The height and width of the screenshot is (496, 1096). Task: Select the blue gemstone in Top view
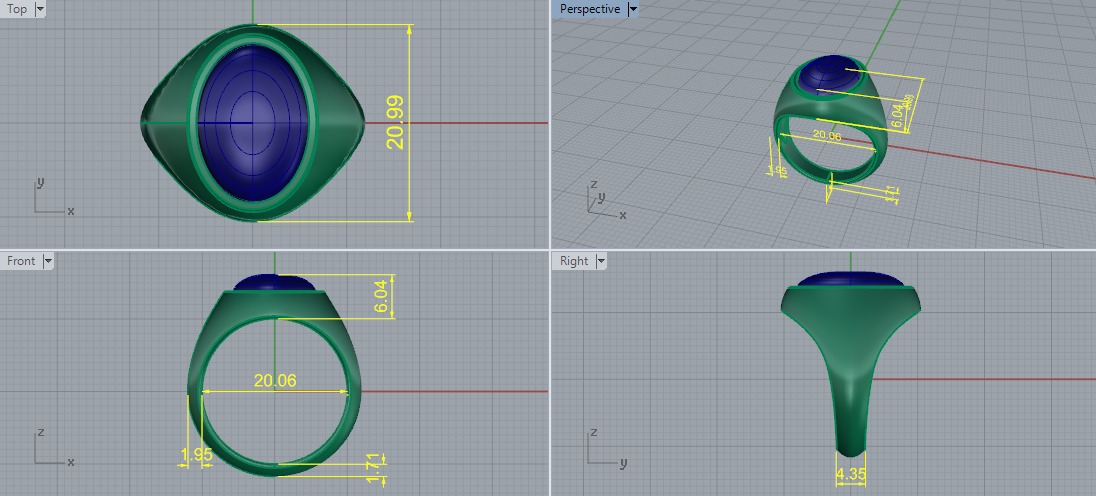253,124
